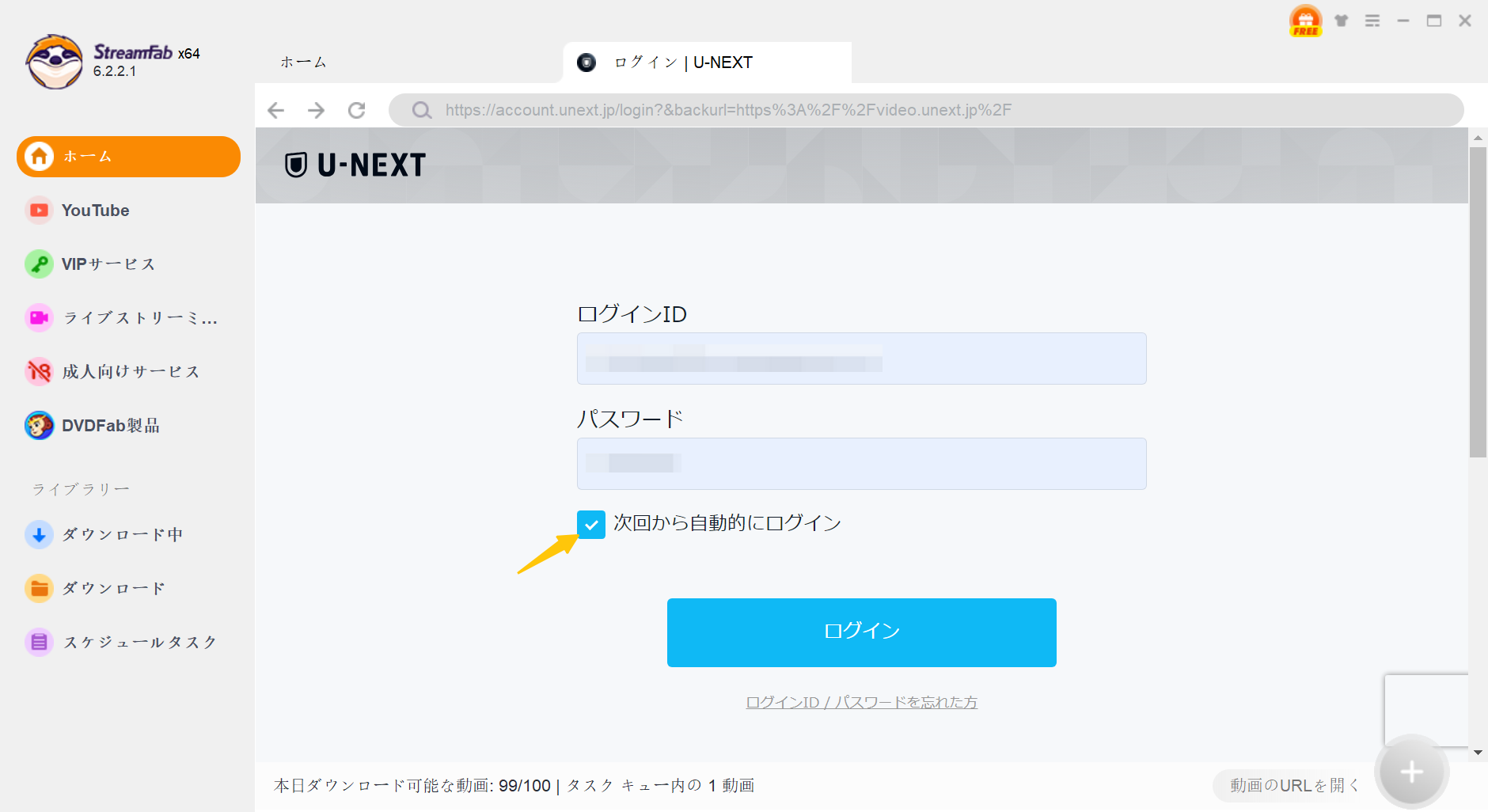Click 動画のURLを開く button

(x=1294, y=785)
